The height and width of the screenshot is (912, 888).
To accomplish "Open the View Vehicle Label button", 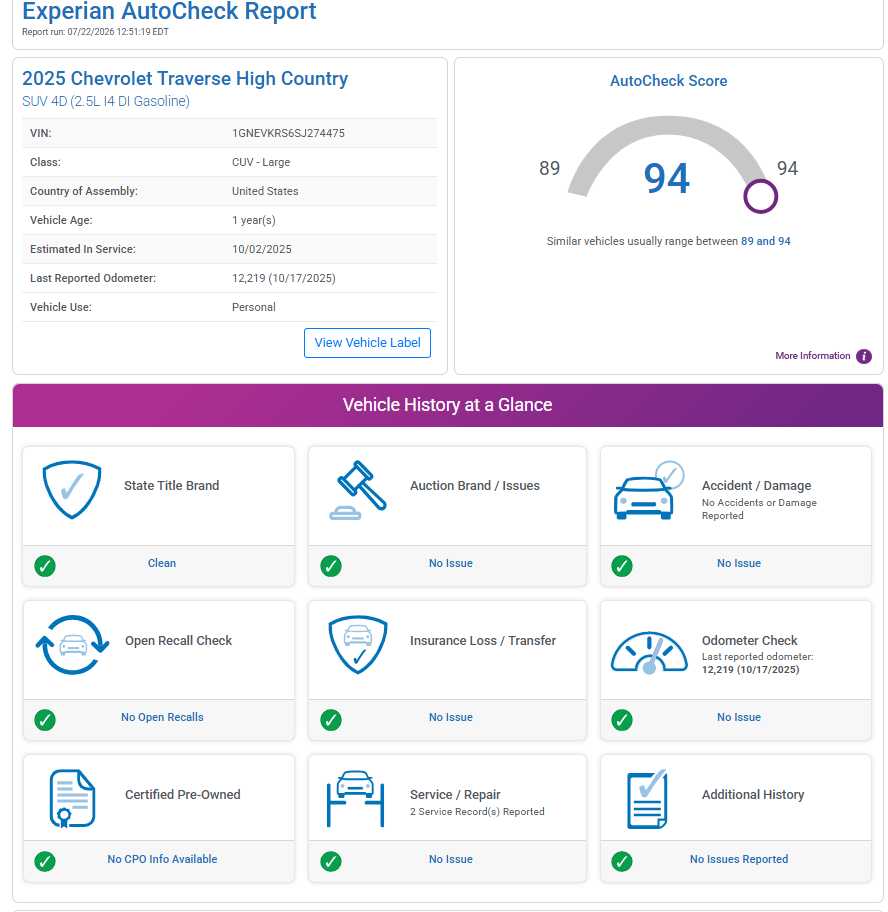I will click(x=367, y=343).
